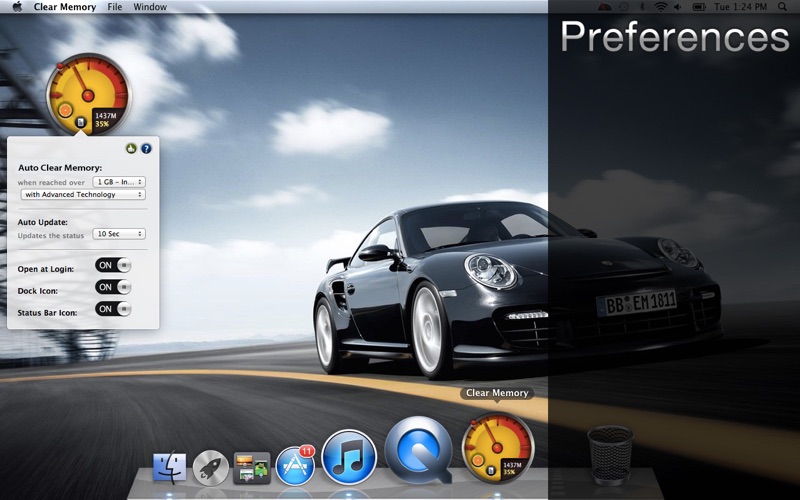Screen dimensions: 800x500
Task: Click the green thumbs-up rate icon
Action: point(131,148)
